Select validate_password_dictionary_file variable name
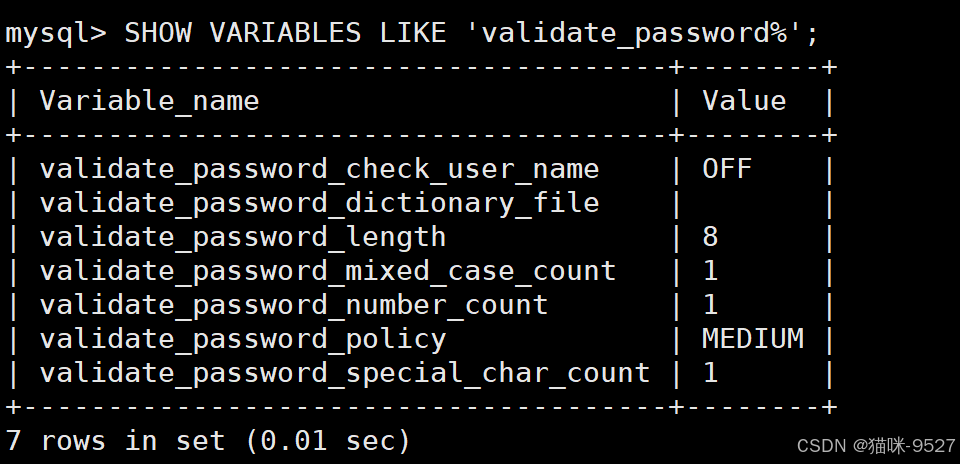960x464 pixels. pos(320,203)
